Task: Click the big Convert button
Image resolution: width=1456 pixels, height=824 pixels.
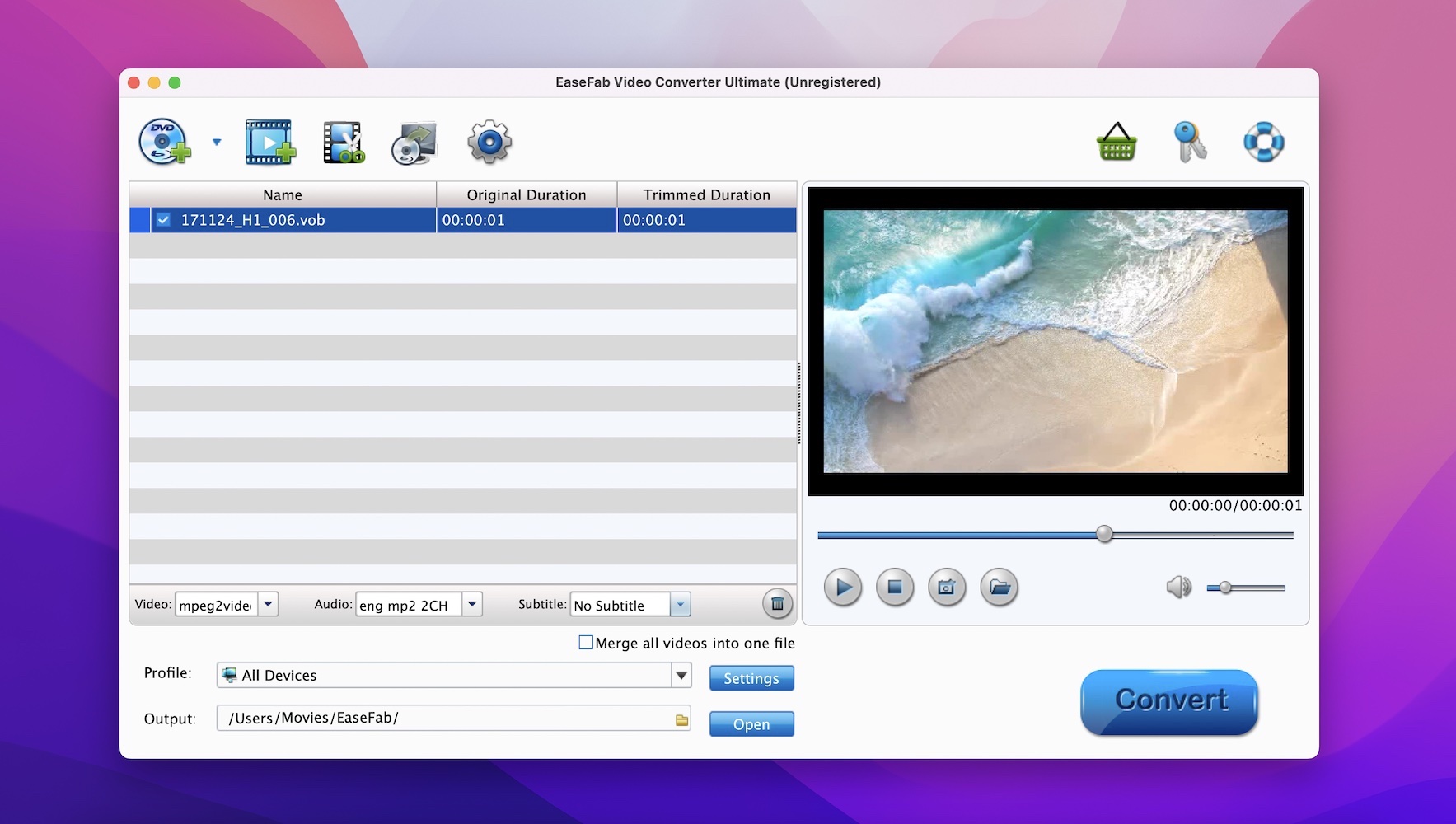Action: click(x=1168, y=701)
